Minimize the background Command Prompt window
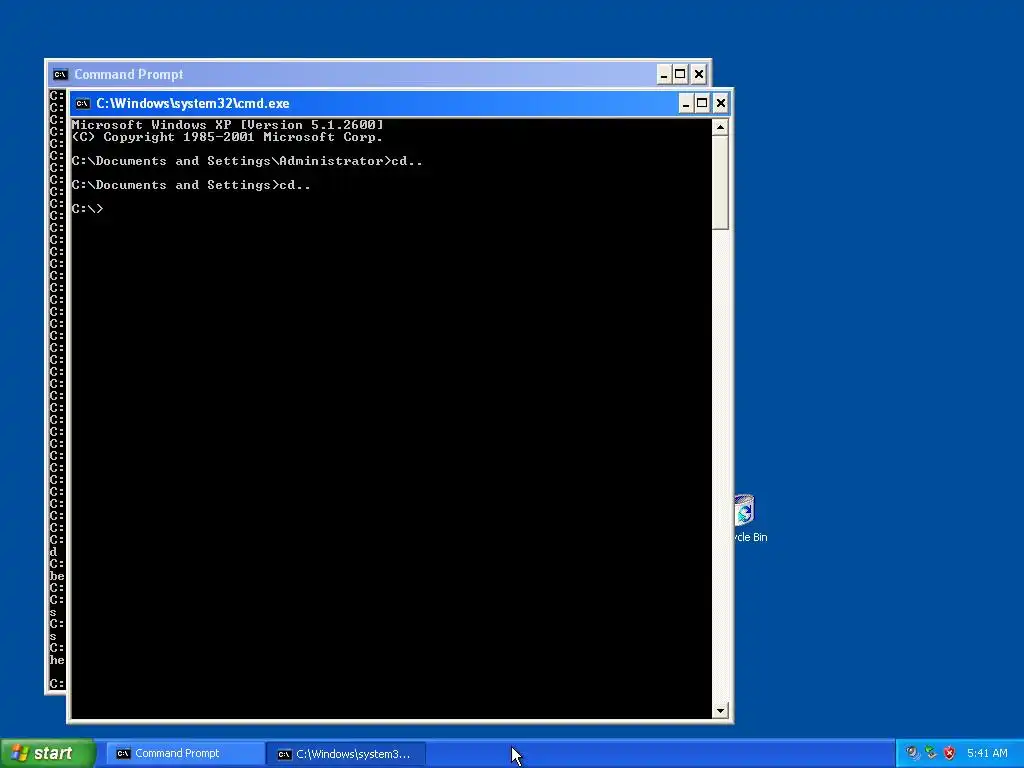 coord(664,74)
